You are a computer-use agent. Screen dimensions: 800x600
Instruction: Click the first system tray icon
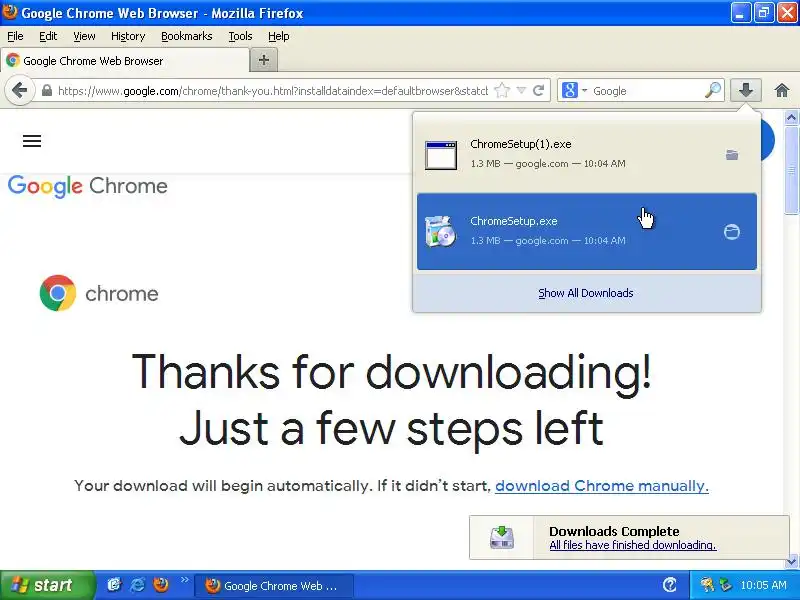click(x=707, y=585)
